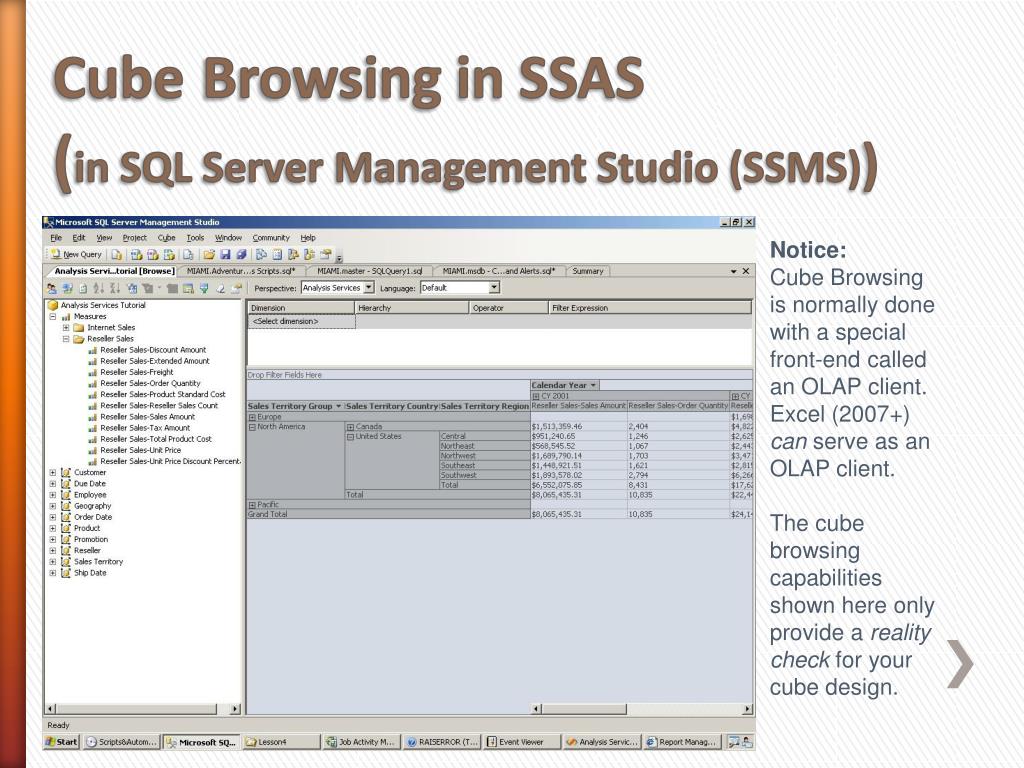
Task: Switch to the MIAMI.master - SQLQuery1.sql tab
Action: [370, 271]
